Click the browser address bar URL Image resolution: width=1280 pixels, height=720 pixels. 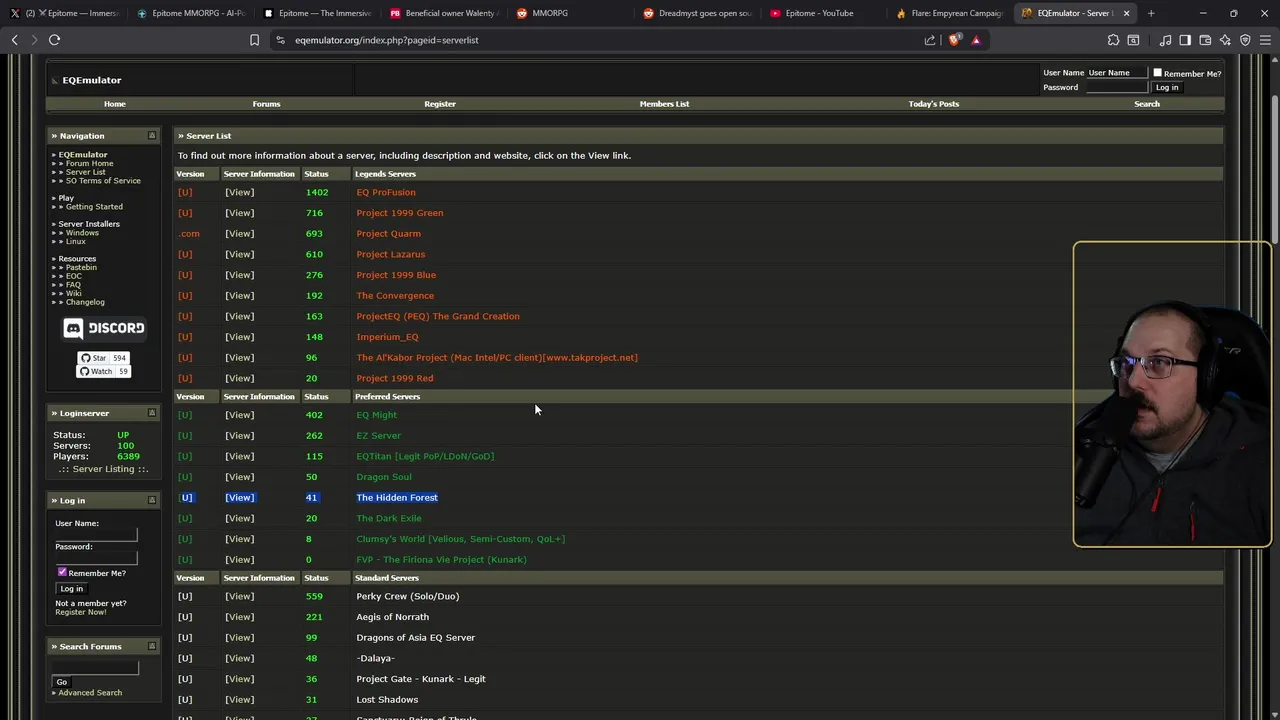tap(387, 40)
